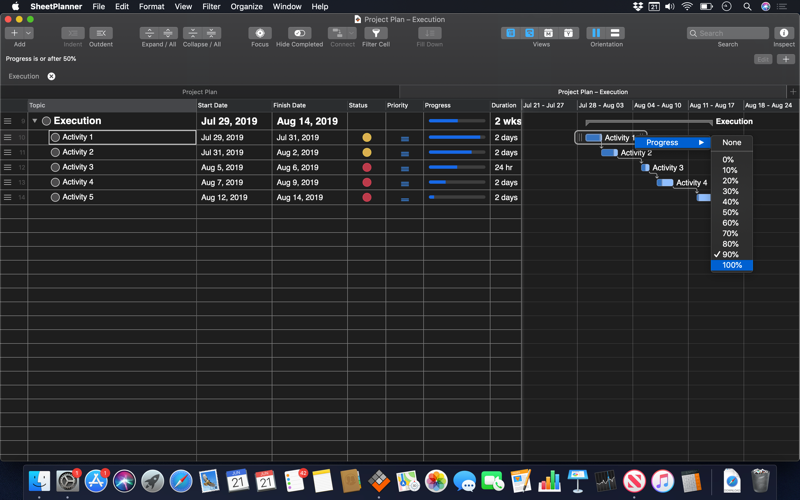This screenshot has width=800, height=500.
Task: Open the Inspect info panel icon
Action: click(x=784, y=33)
